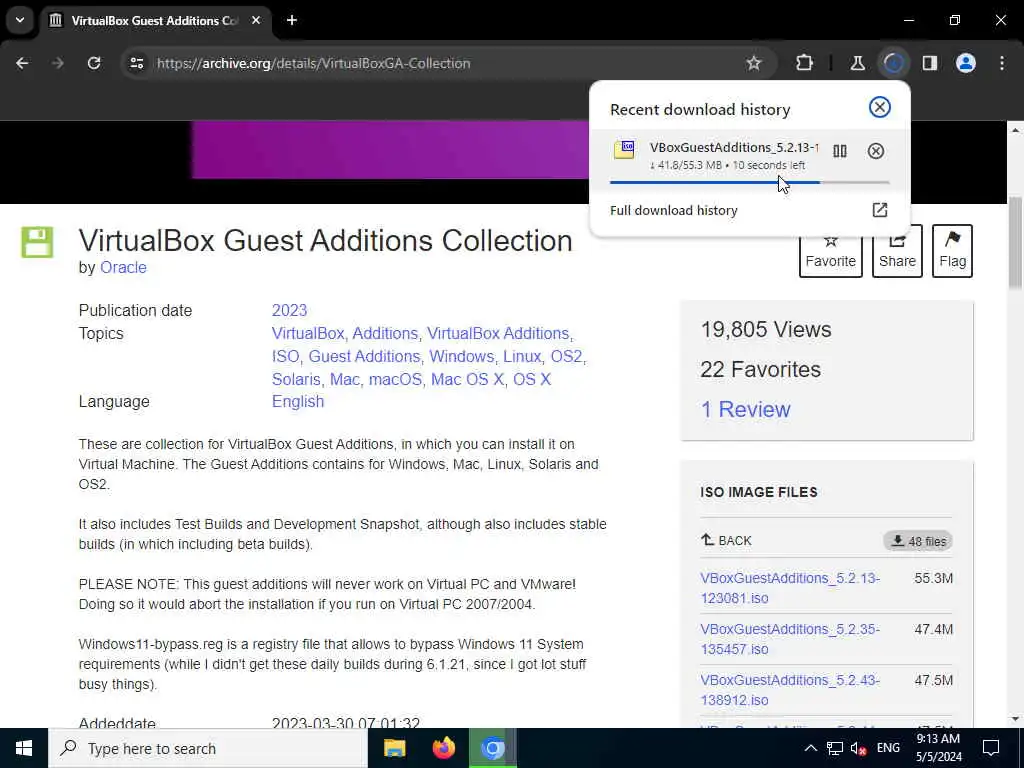Click the ENG language indicator

pyautogui.click(x=888, y=748)
